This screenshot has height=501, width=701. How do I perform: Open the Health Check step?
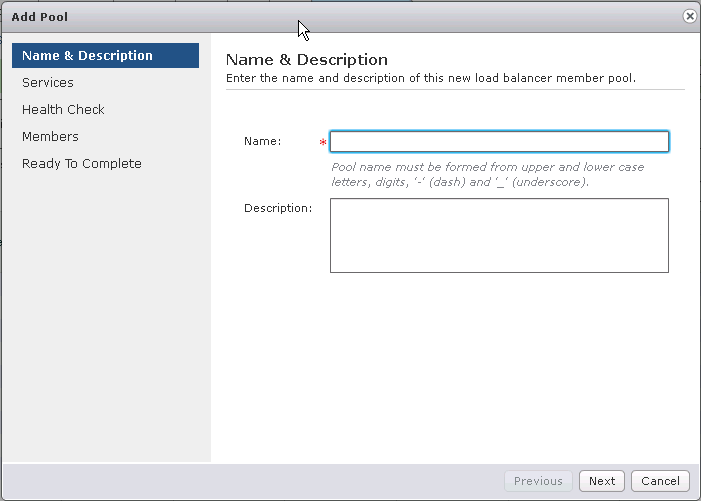pyautogui.click(x=63, y=109)
